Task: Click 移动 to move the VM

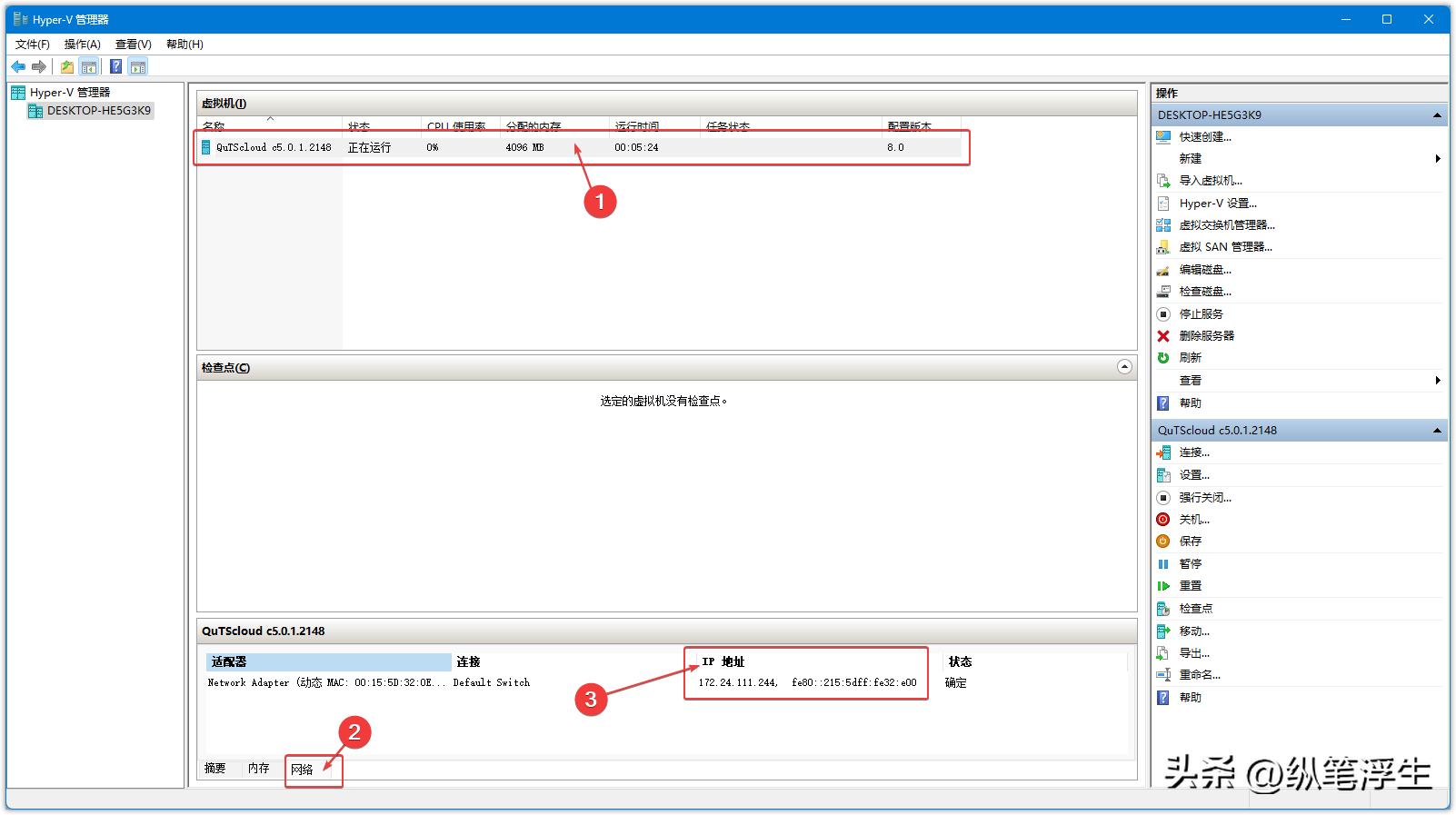Action: coord(1194,631)
